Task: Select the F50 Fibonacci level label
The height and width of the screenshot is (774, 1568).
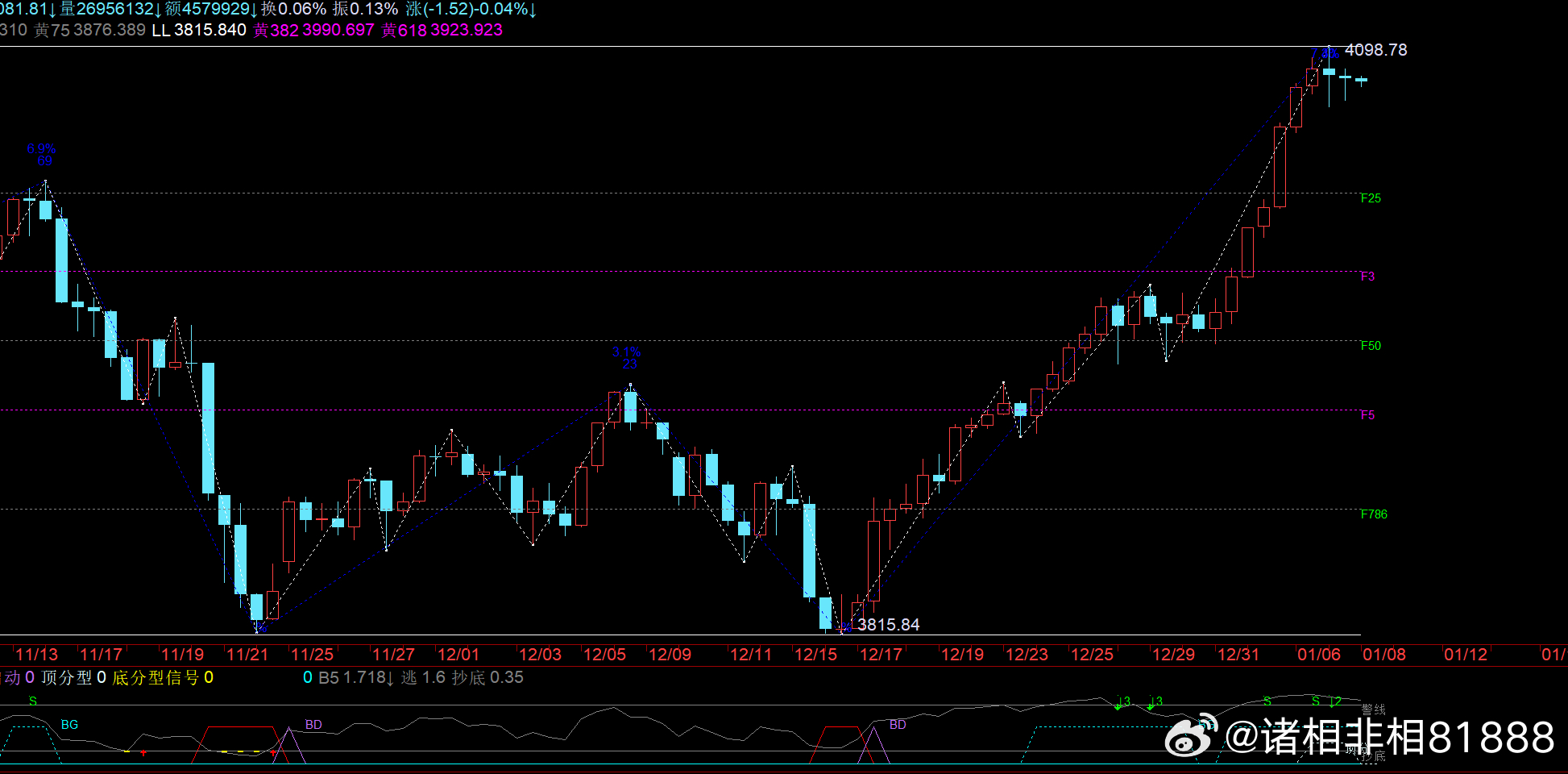Action: 1371,346
